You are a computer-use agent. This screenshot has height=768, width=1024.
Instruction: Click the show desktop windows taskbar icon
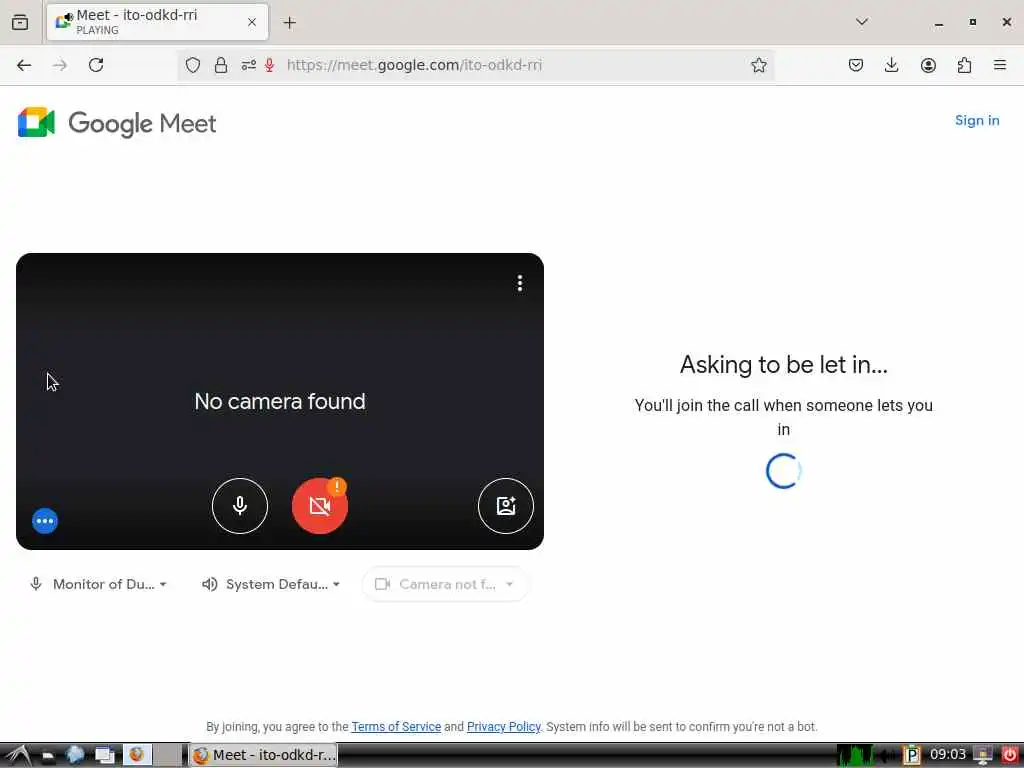(x=105, y=756)
